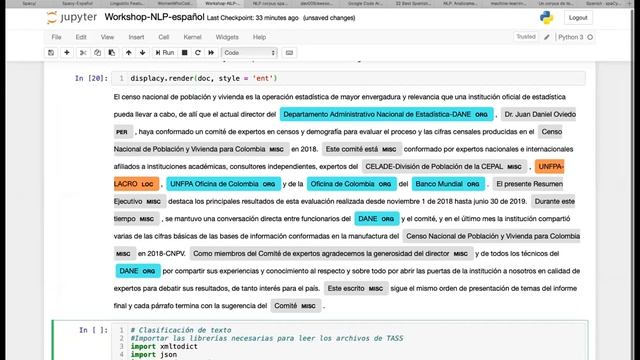Move selected cell up arrow
This screenshot has height=360, width=640.
pyautogui.click(x=129, y=53)
